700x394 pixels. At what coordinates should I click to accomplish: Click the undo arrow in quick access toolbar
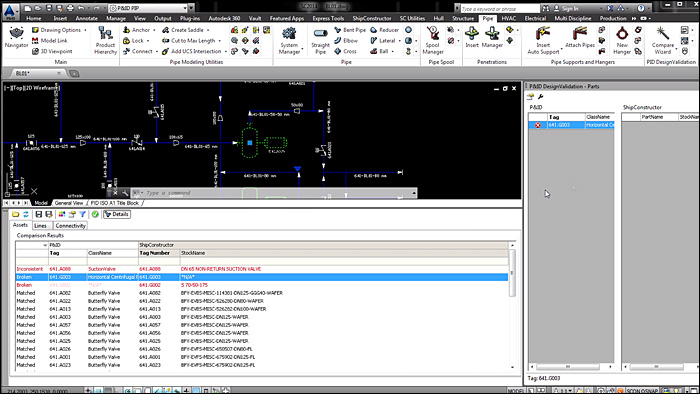[81, 8]
